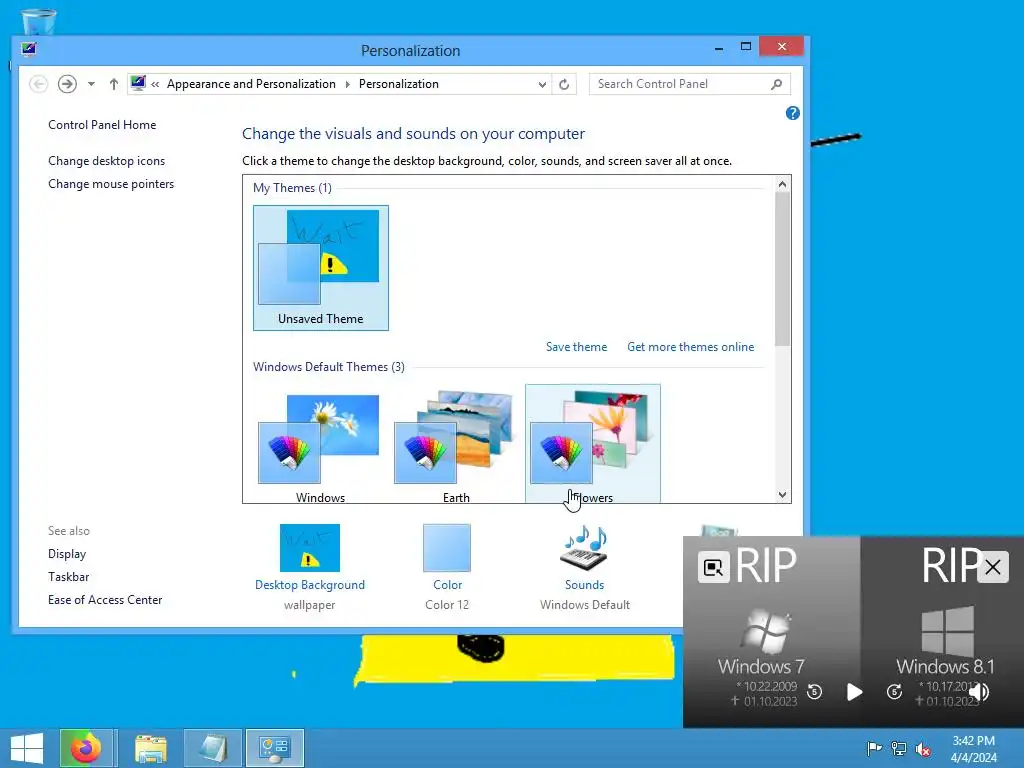The height and width of the screenshot is (768, 1024).
Task: Switch to Control Panel taskbar button
Action: click(x=274, y=748)
